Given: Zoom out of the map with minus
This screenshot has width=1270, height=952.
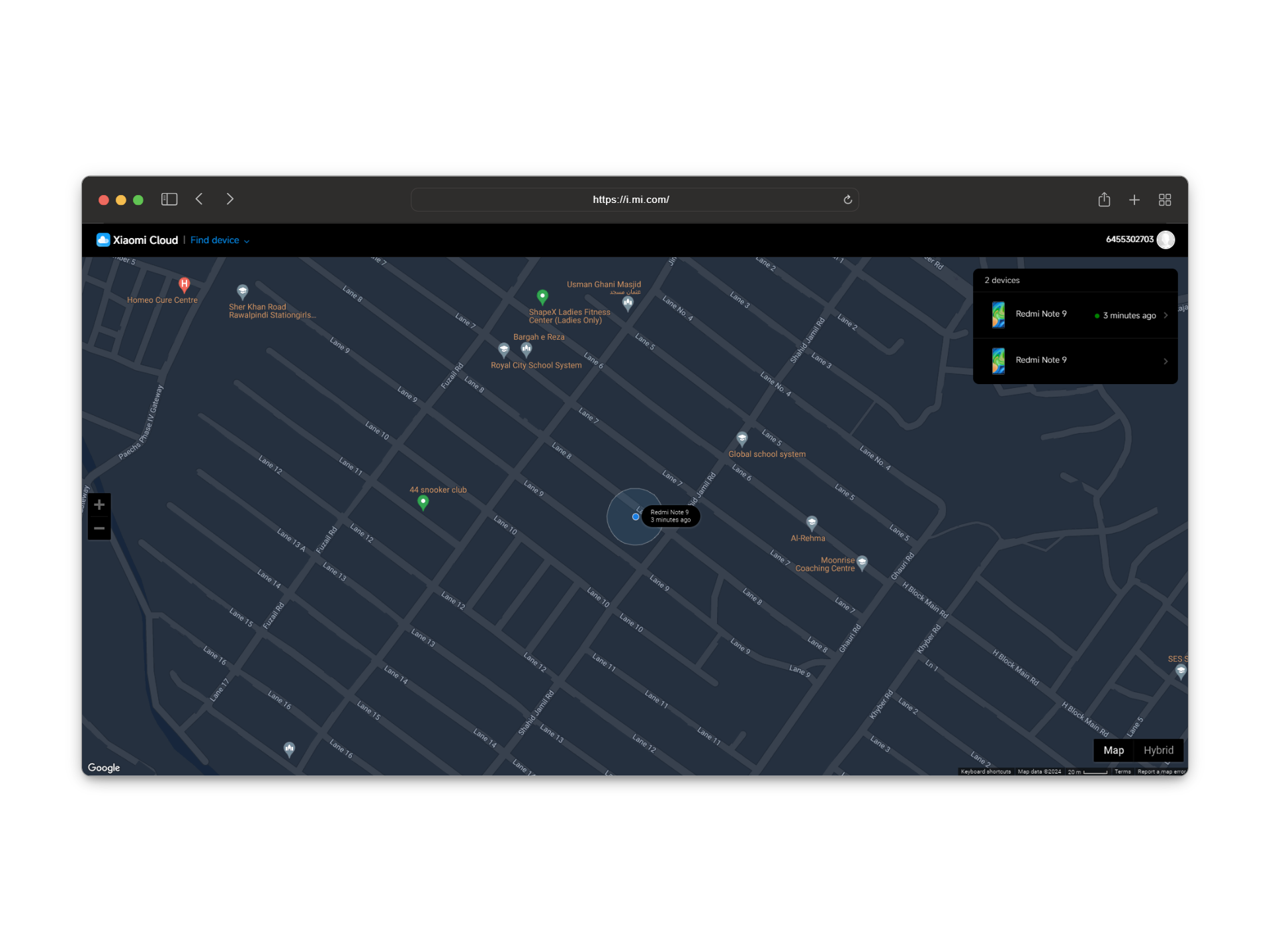Looking at the screenshot, I should click(x=99, y=528).
